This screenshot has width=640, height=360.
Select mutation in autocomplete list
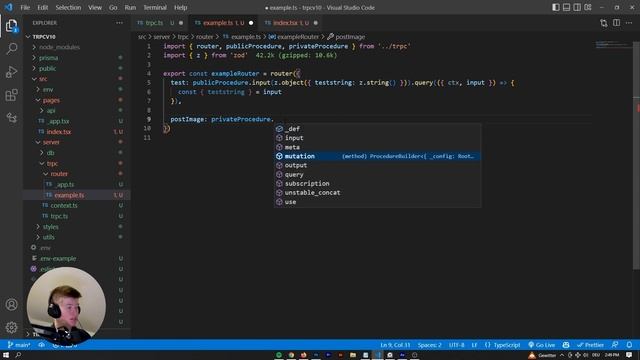[377, 156]
